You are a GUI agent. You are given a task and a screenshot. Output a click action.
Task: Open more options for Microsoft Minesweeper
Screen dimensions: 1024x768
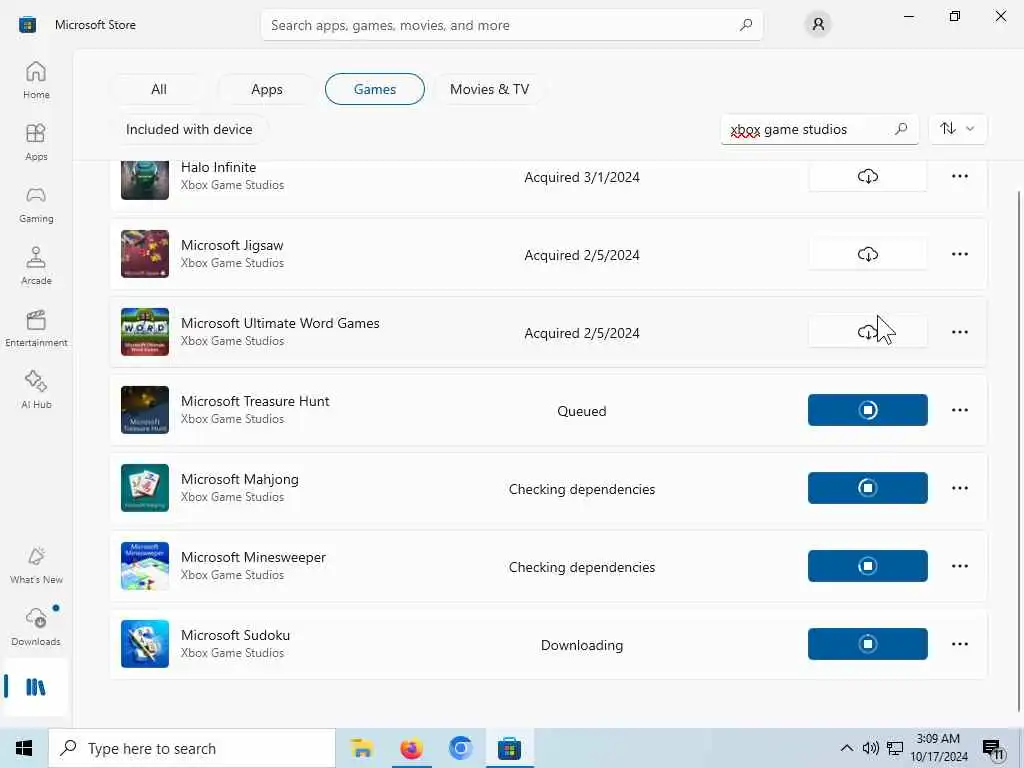pos(959,566)
